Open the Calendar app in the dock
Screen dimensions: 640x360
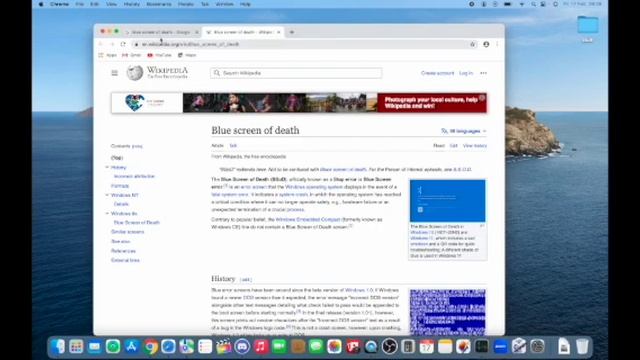pos(427,347)
